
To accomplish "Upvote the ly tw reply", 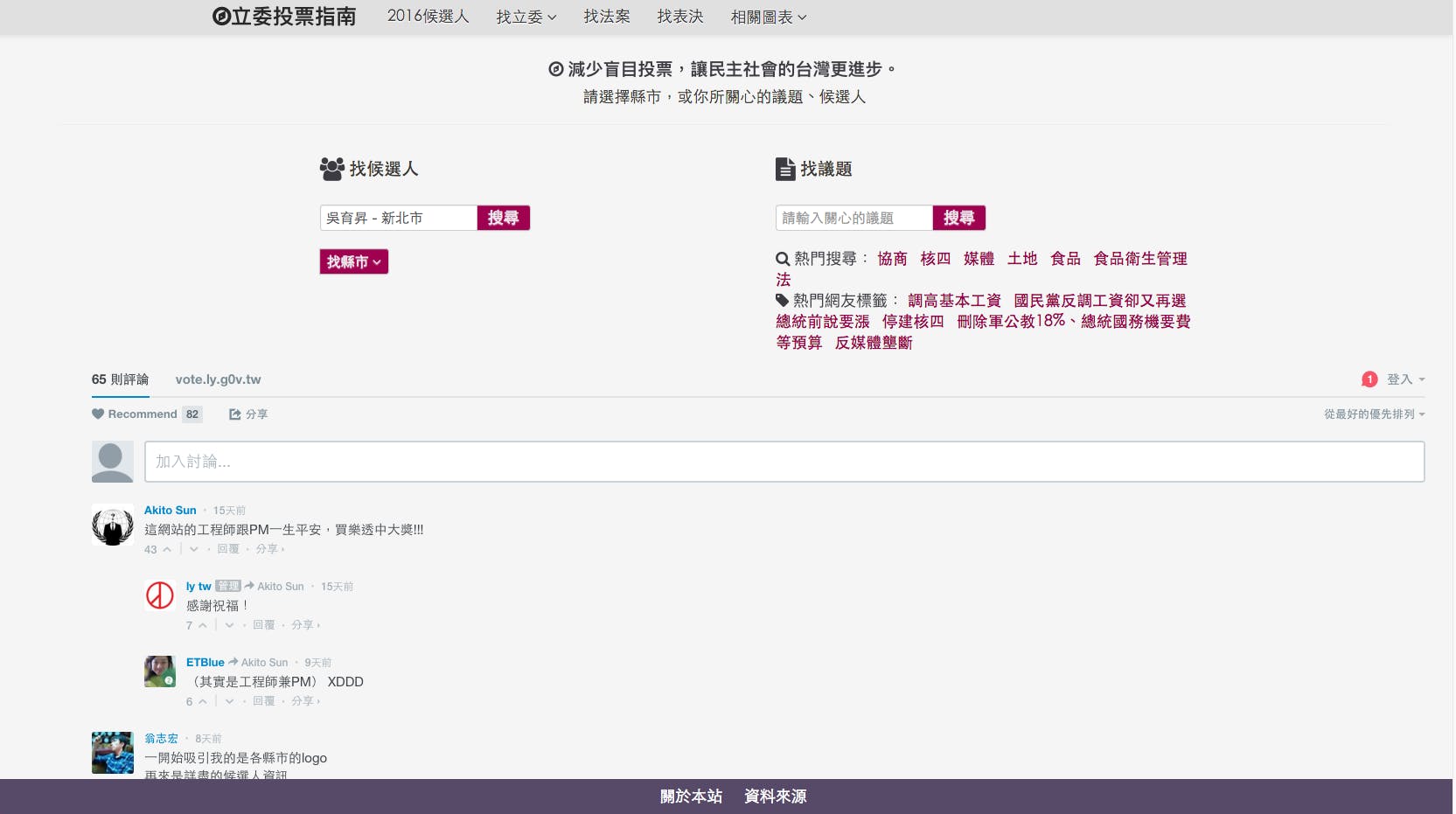I will coord(202,625).
